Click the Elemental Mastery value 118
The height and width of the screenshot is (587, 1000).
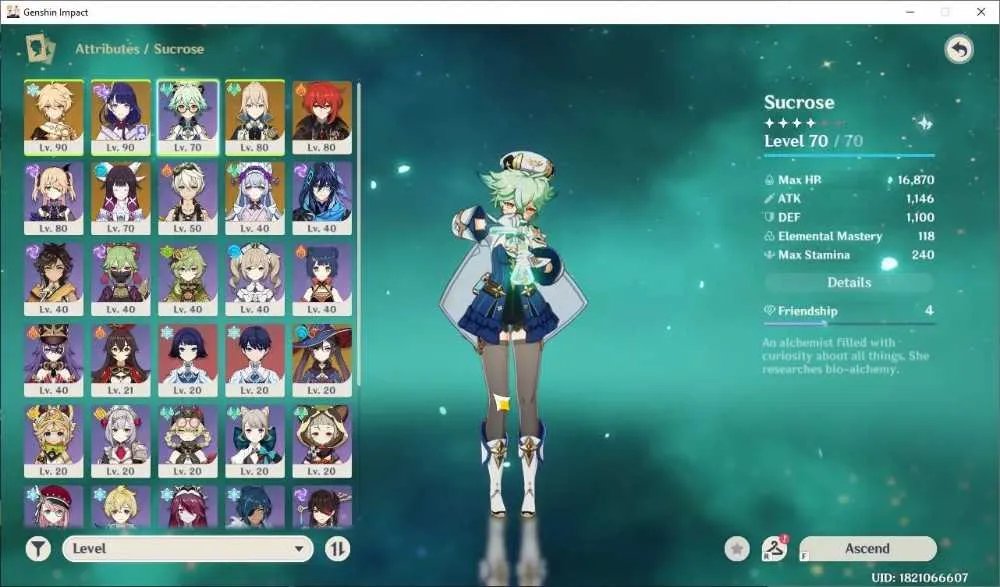[926, 236]
